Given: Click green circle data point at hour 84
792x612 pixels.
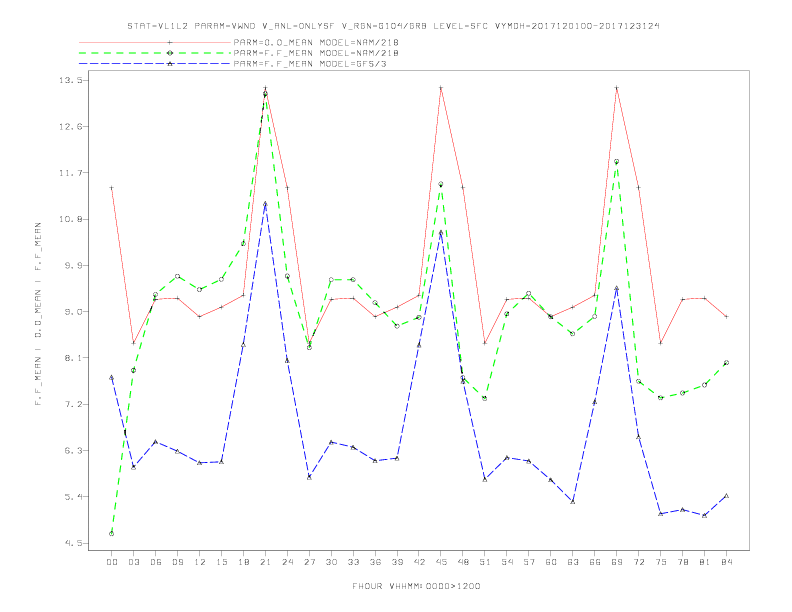Looking at the screenshot, I should click(727, 363).
